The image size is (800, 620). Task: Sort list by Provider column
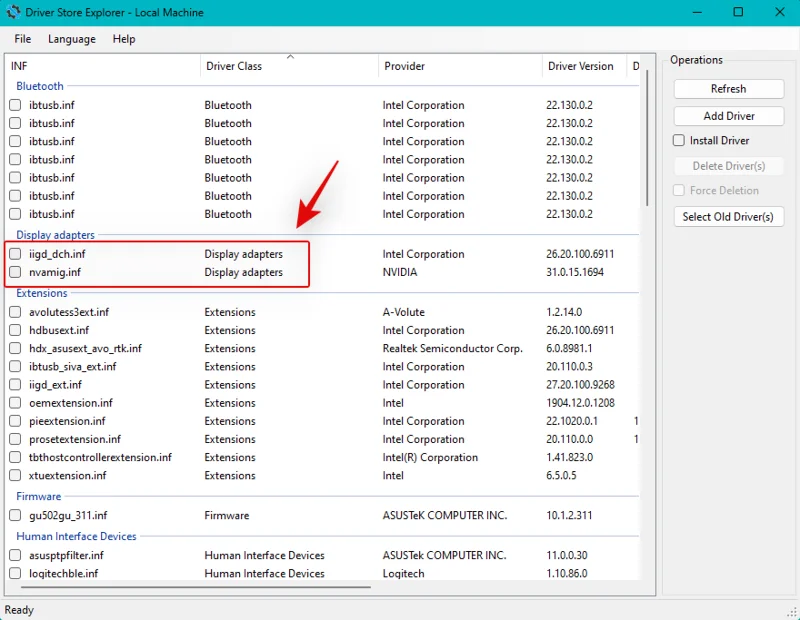(x=404, y=66)
